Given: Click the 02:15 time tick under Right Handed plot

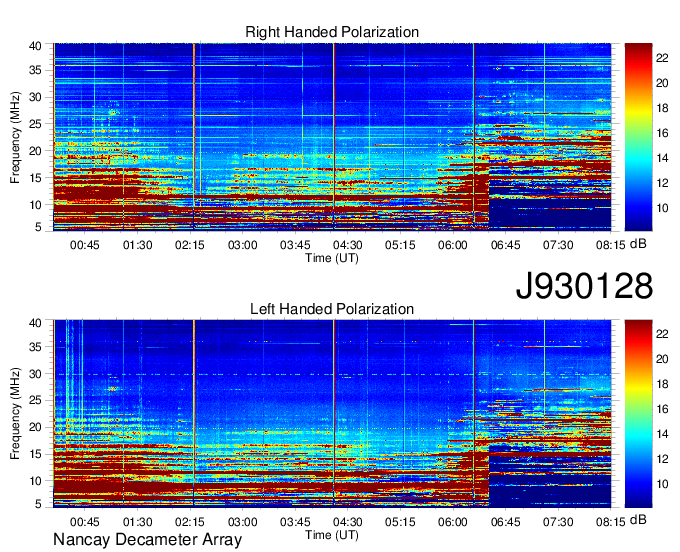Looking at the screenshot, I should [190, 245].
